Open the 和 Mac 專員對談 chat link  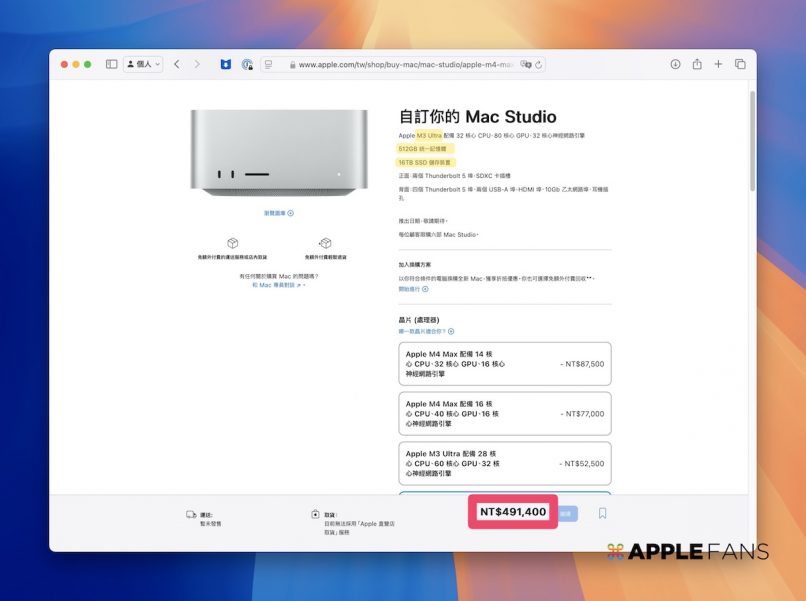tap(278, 285)
